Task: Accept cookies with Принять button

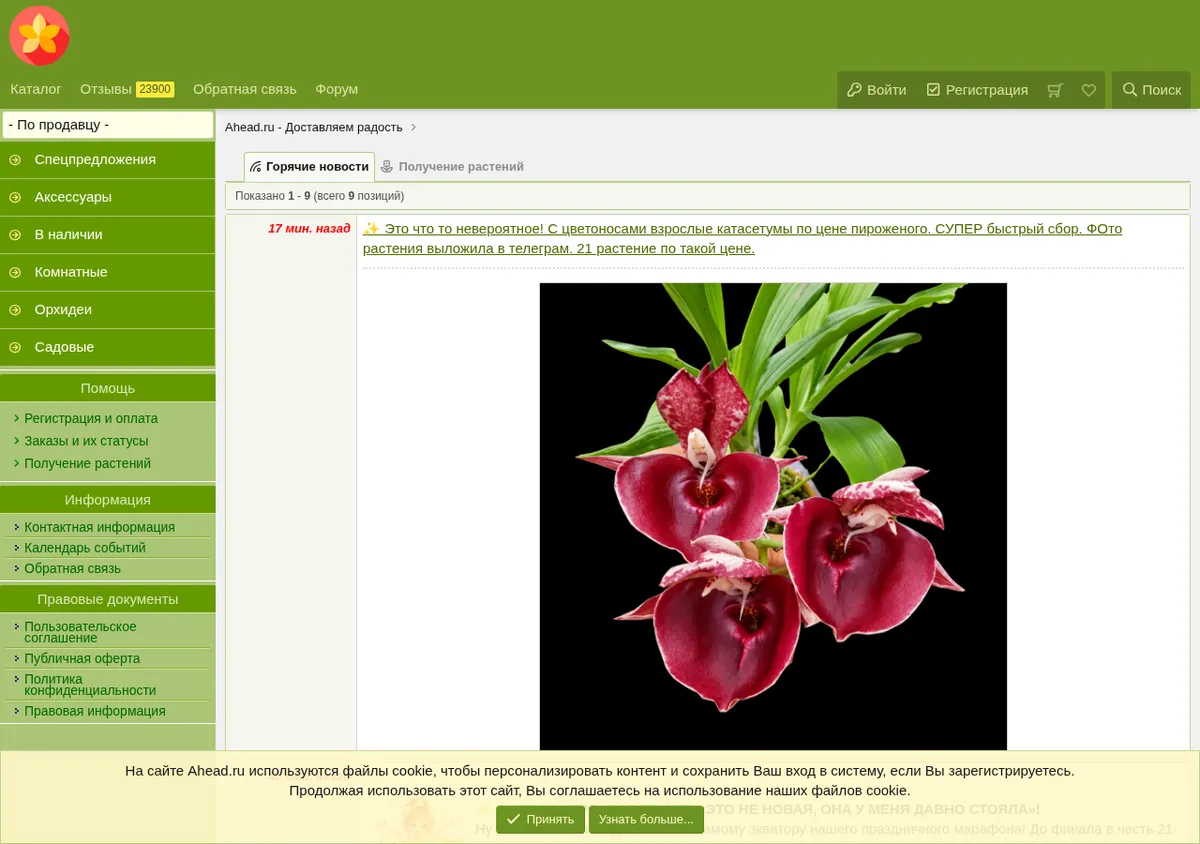Action: pyautogui.click(x=540, y=819)
